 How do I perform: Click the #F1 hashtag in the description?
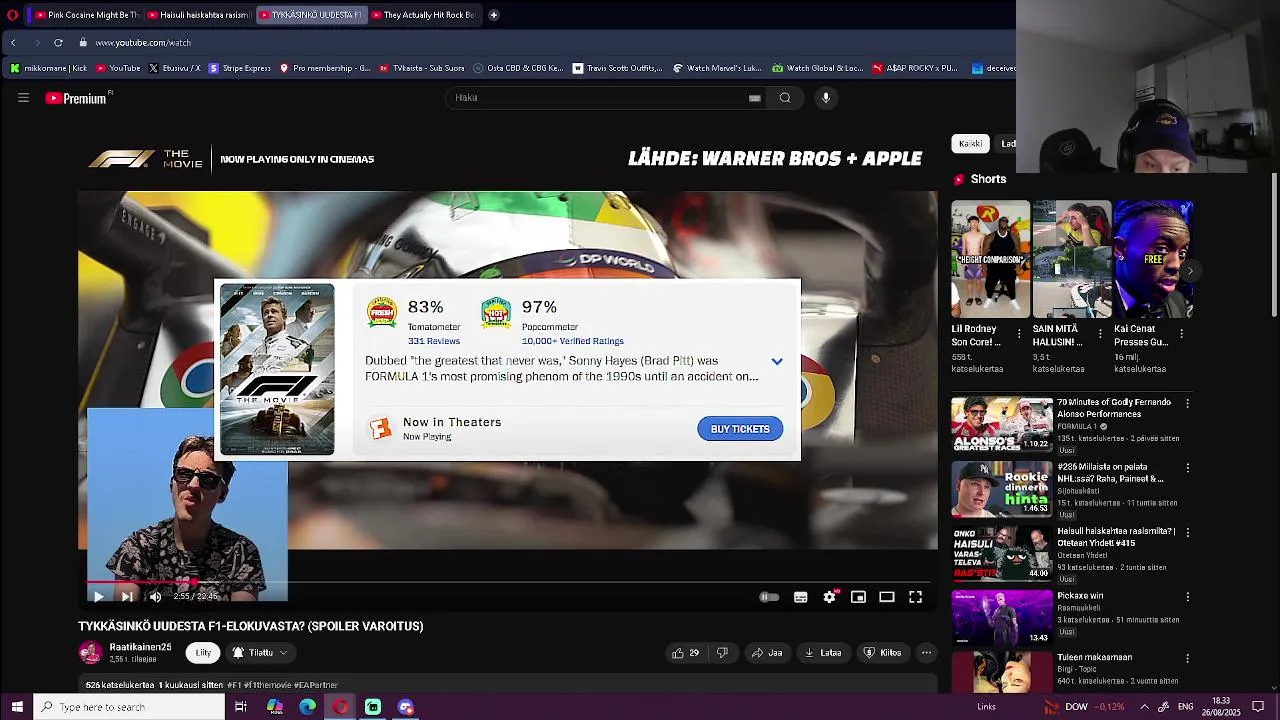(x=234, y=685)
